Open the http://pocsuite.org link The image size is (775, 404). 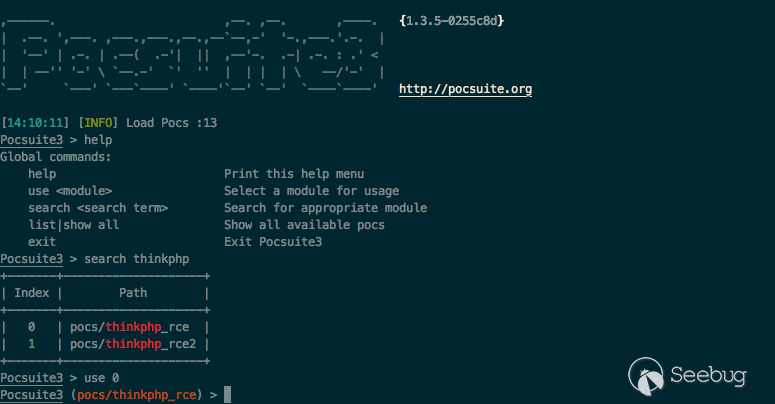[465, 89]
